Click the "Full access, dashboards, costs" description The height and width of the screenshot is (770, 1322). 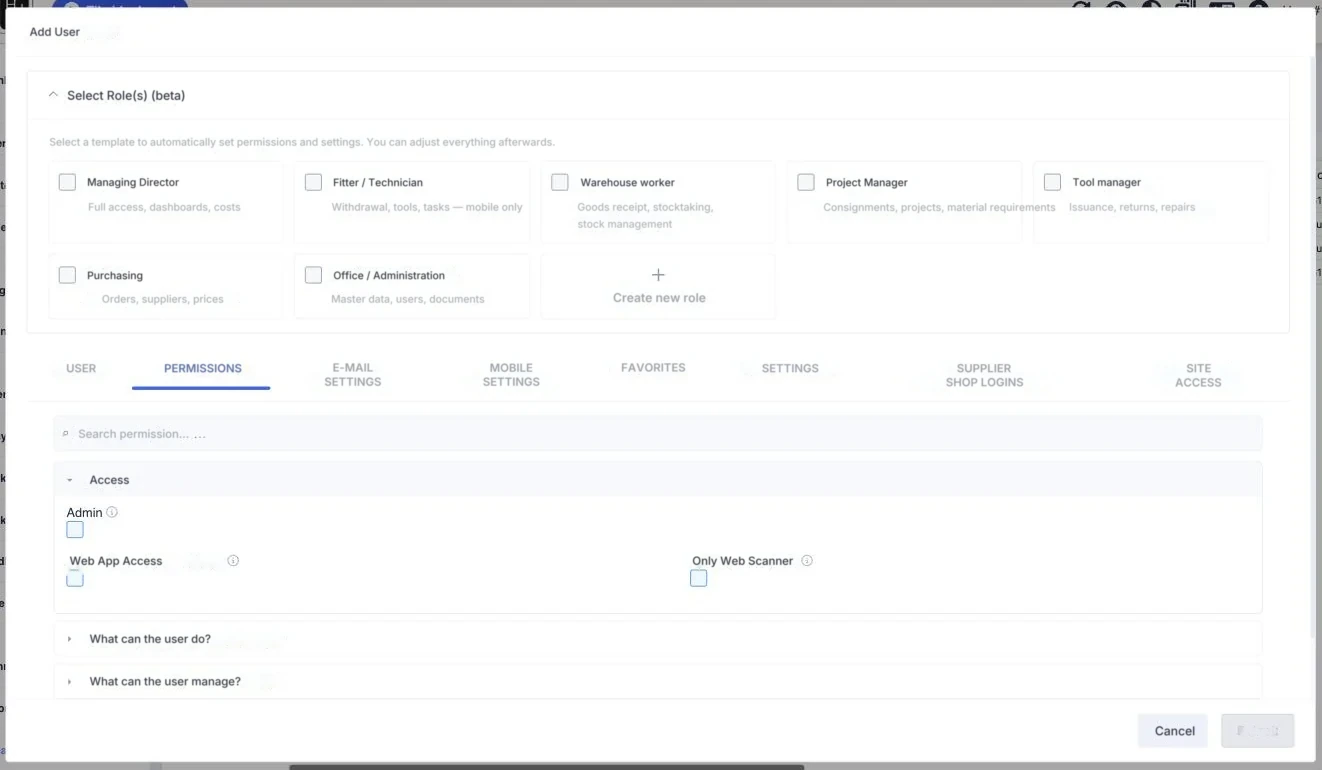pyautogui.click(x=164, y=207)
